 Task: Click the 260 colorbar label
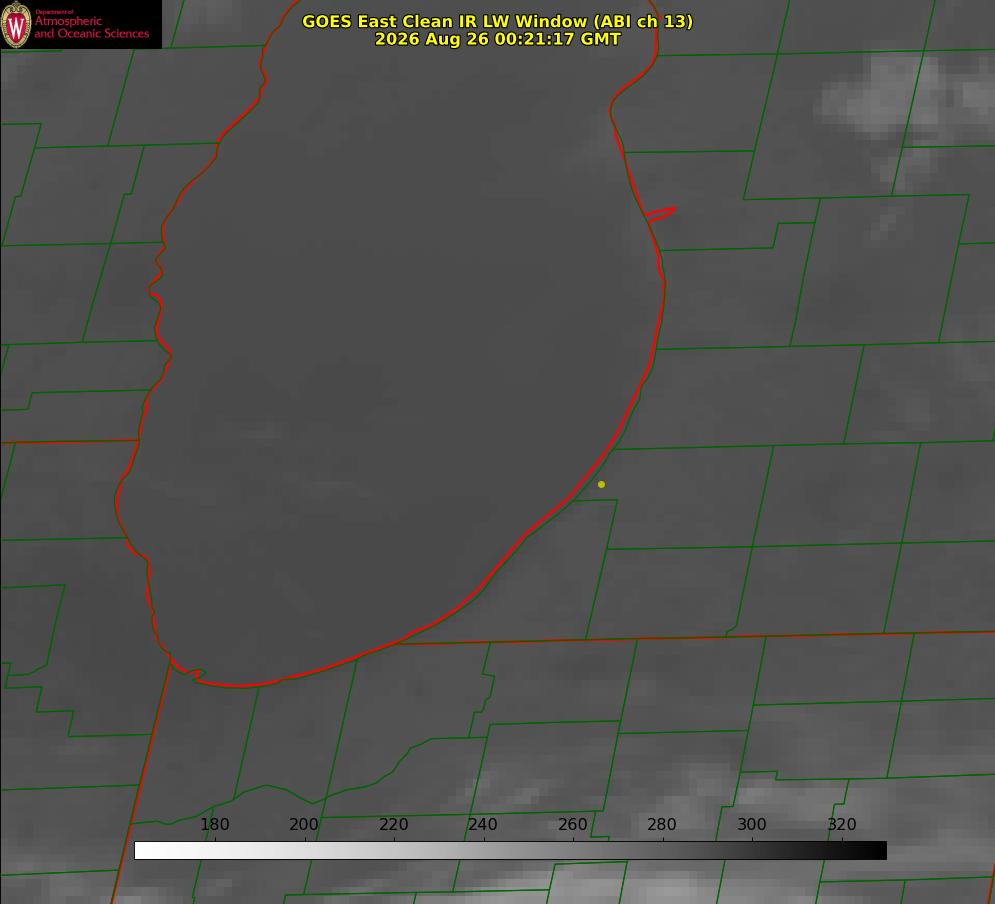click(x=572, y=824)
